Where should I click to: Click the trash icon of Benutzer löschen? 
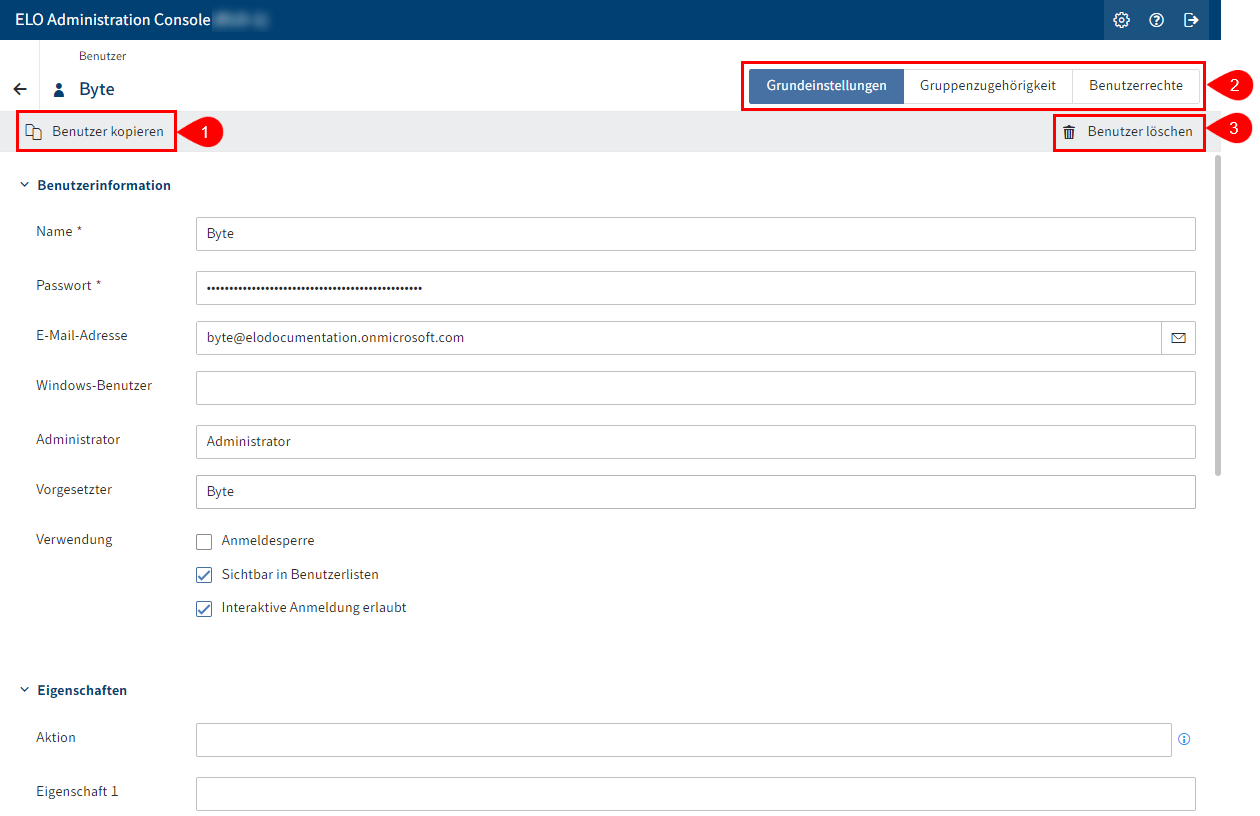click(x=1070, y=131)
